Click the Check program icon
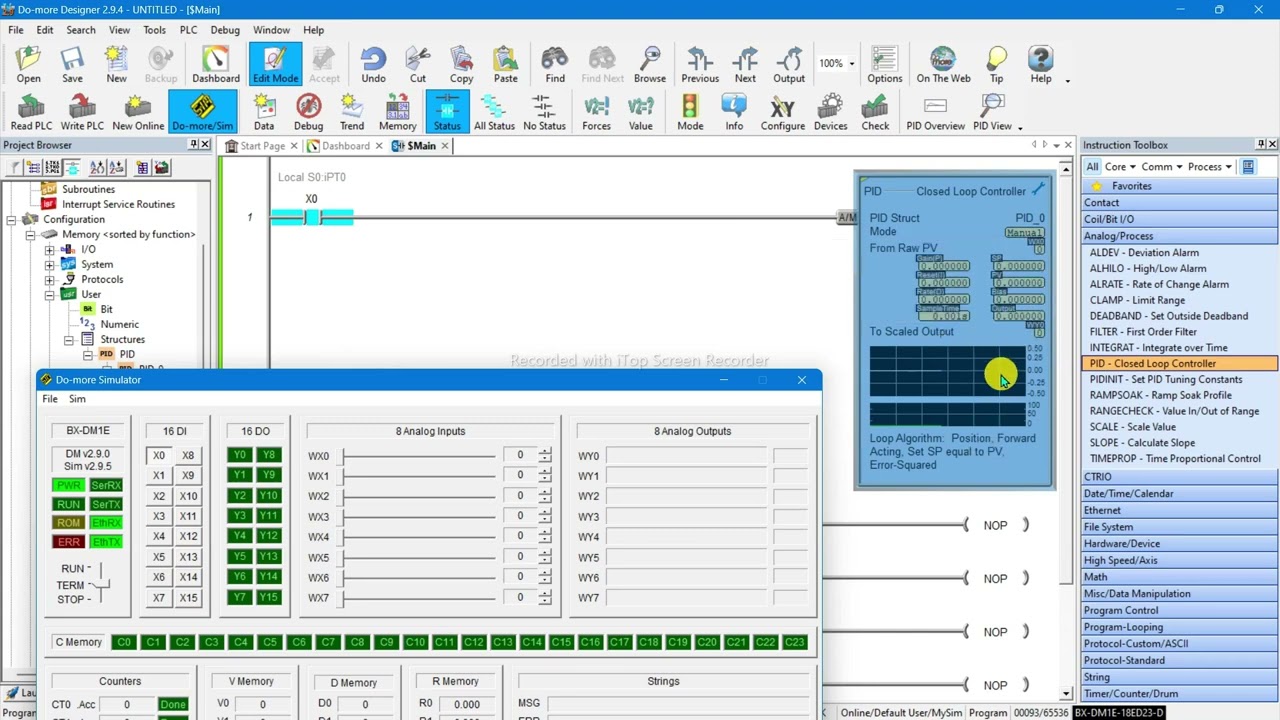This screenshot has width=1280, height=720. [x=875, y=112]
